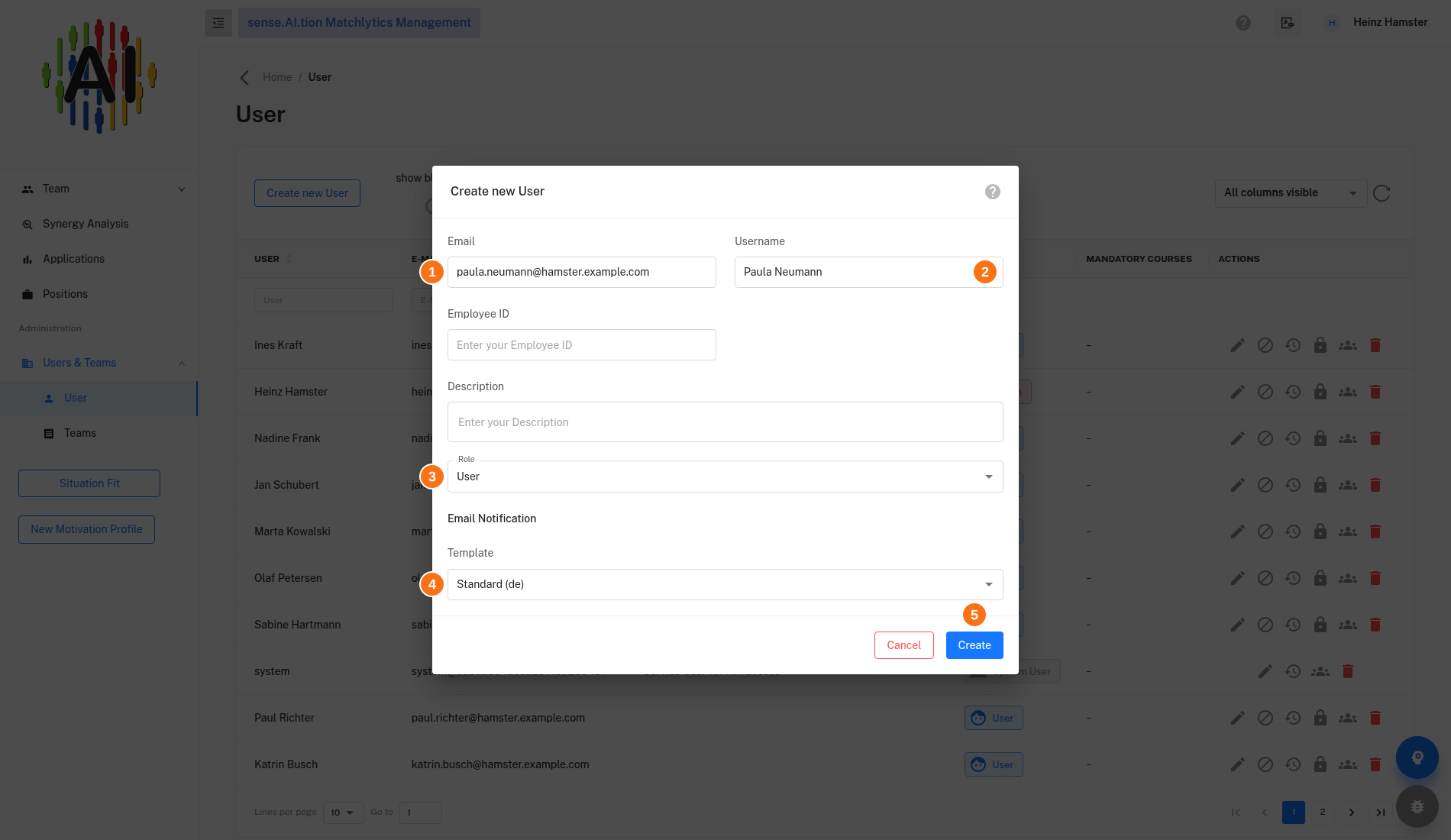Block user Heinz Hamster with the ban icon
Image resolution: width=1451 pixels, height=840 pixels.
1265,392
